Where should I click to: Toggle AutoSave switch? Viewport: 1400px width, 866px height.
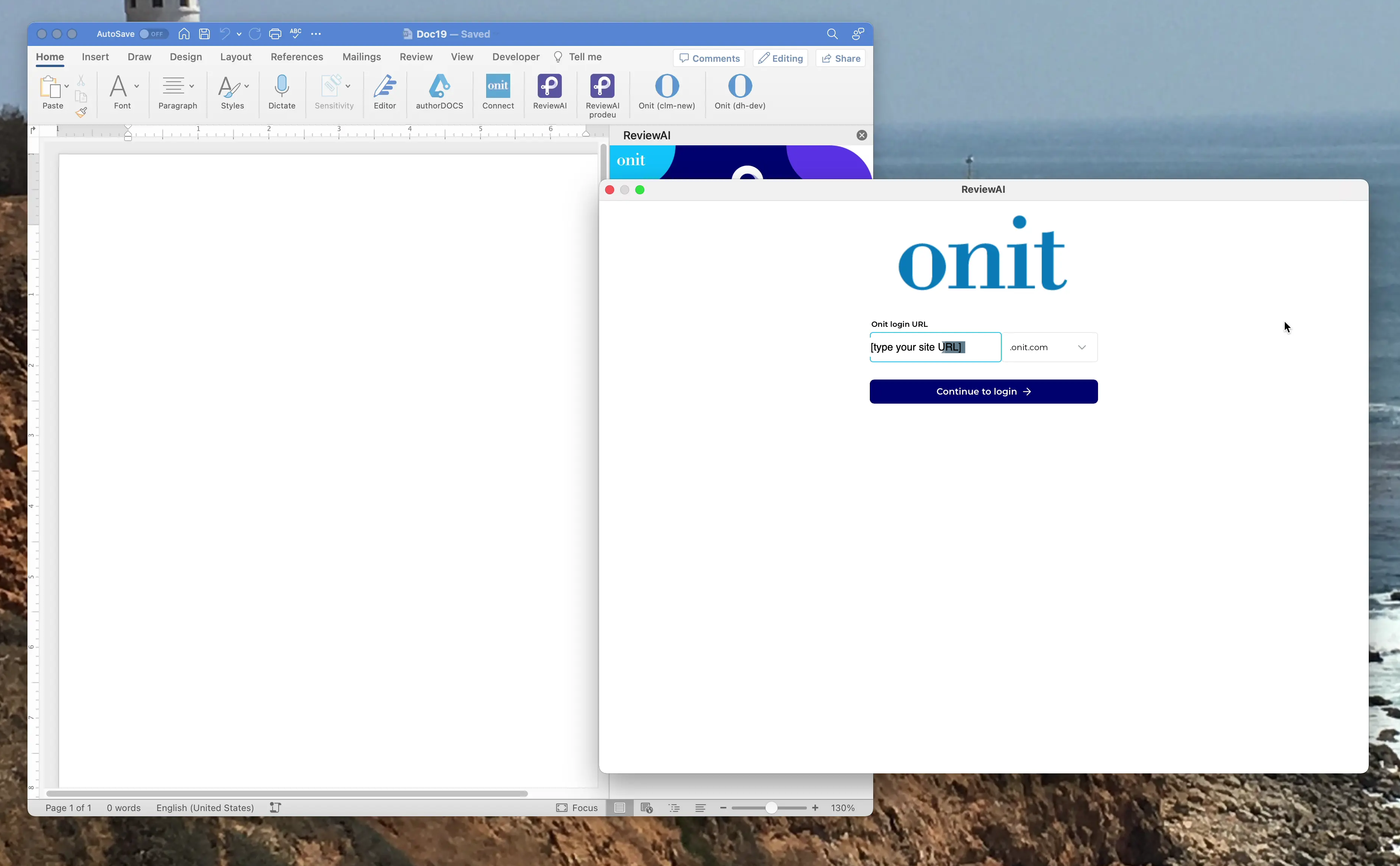point(154,34)
